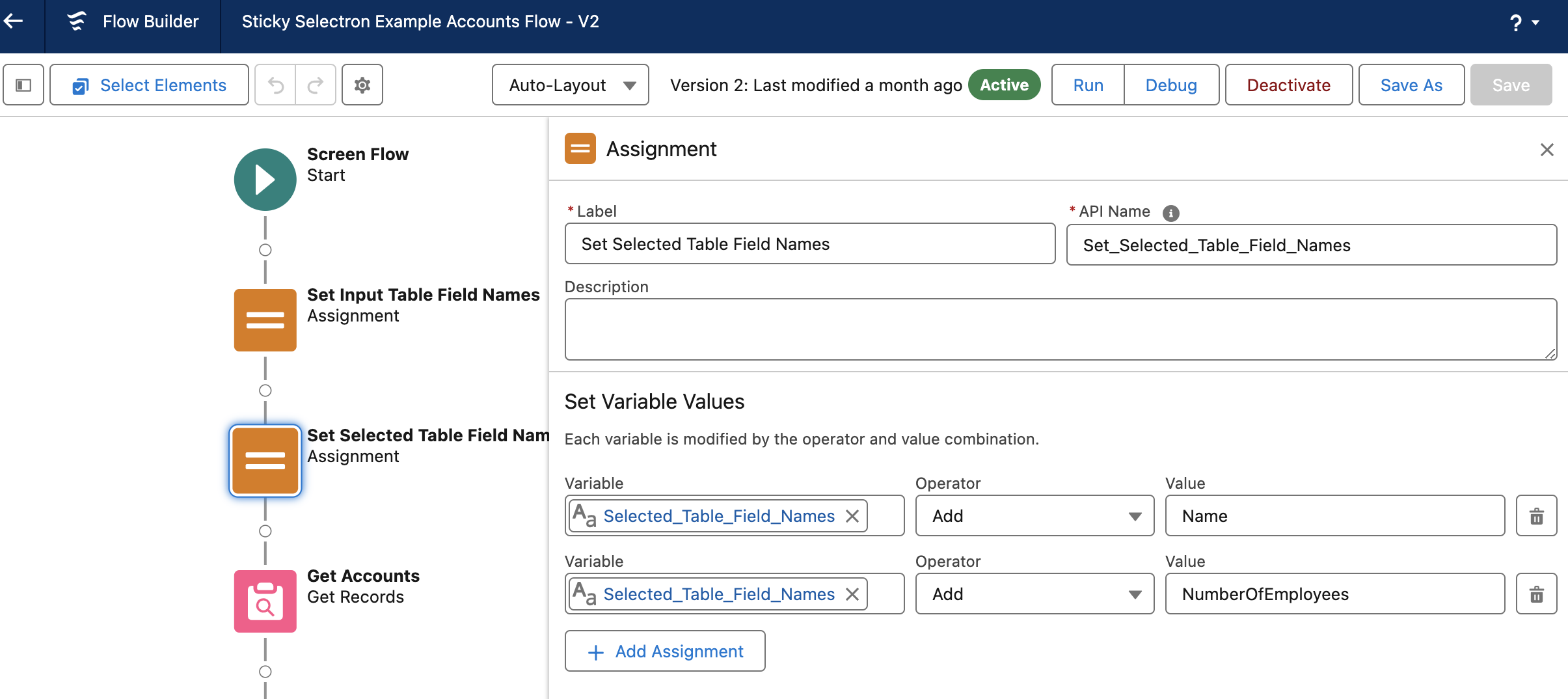Click the Add Assignment button
The height and width of the screenshot is (699, 1568).
click(665, 651)
